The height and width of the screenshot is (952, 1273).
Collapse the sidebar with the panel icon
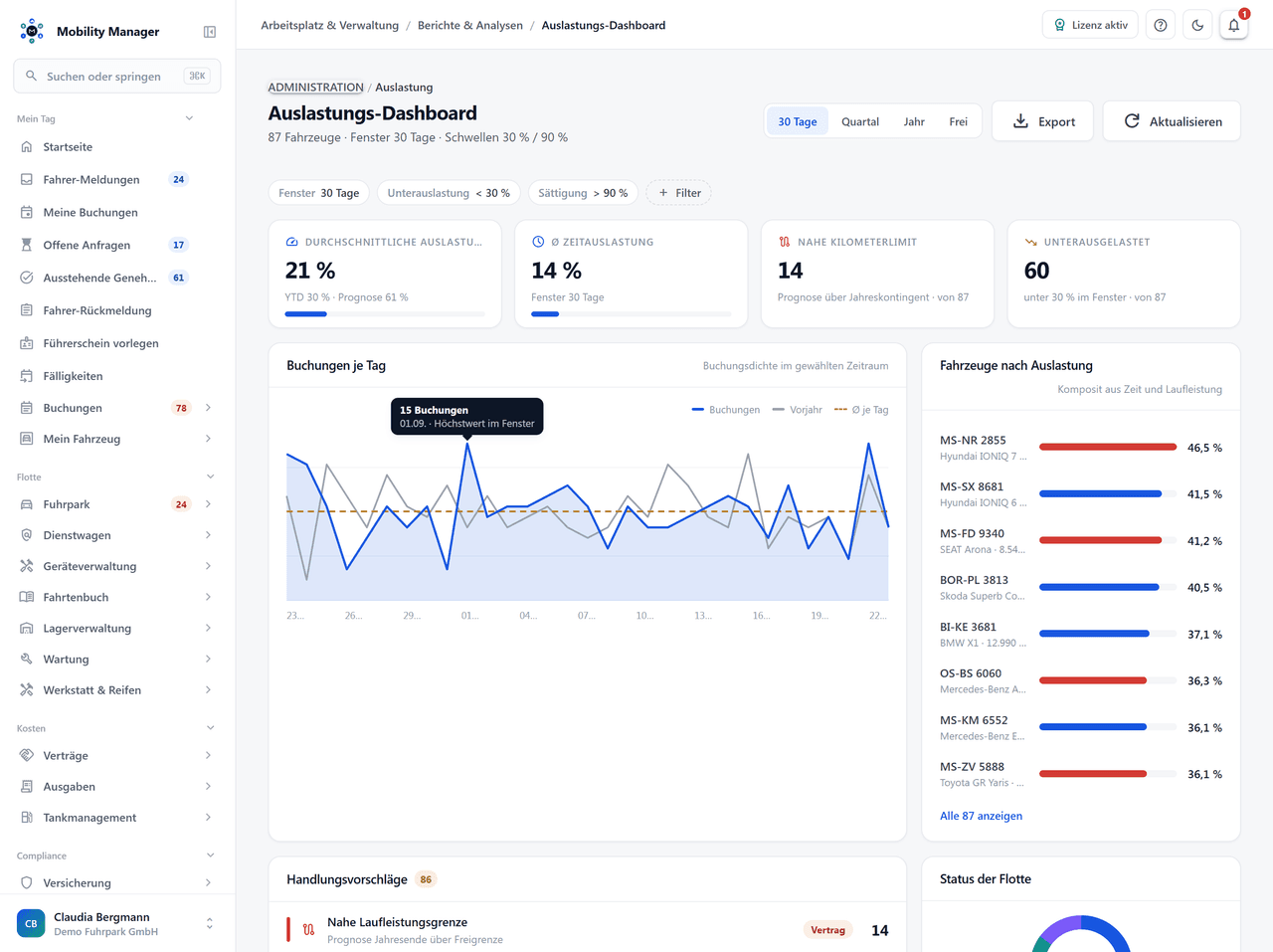pos(210,32)
